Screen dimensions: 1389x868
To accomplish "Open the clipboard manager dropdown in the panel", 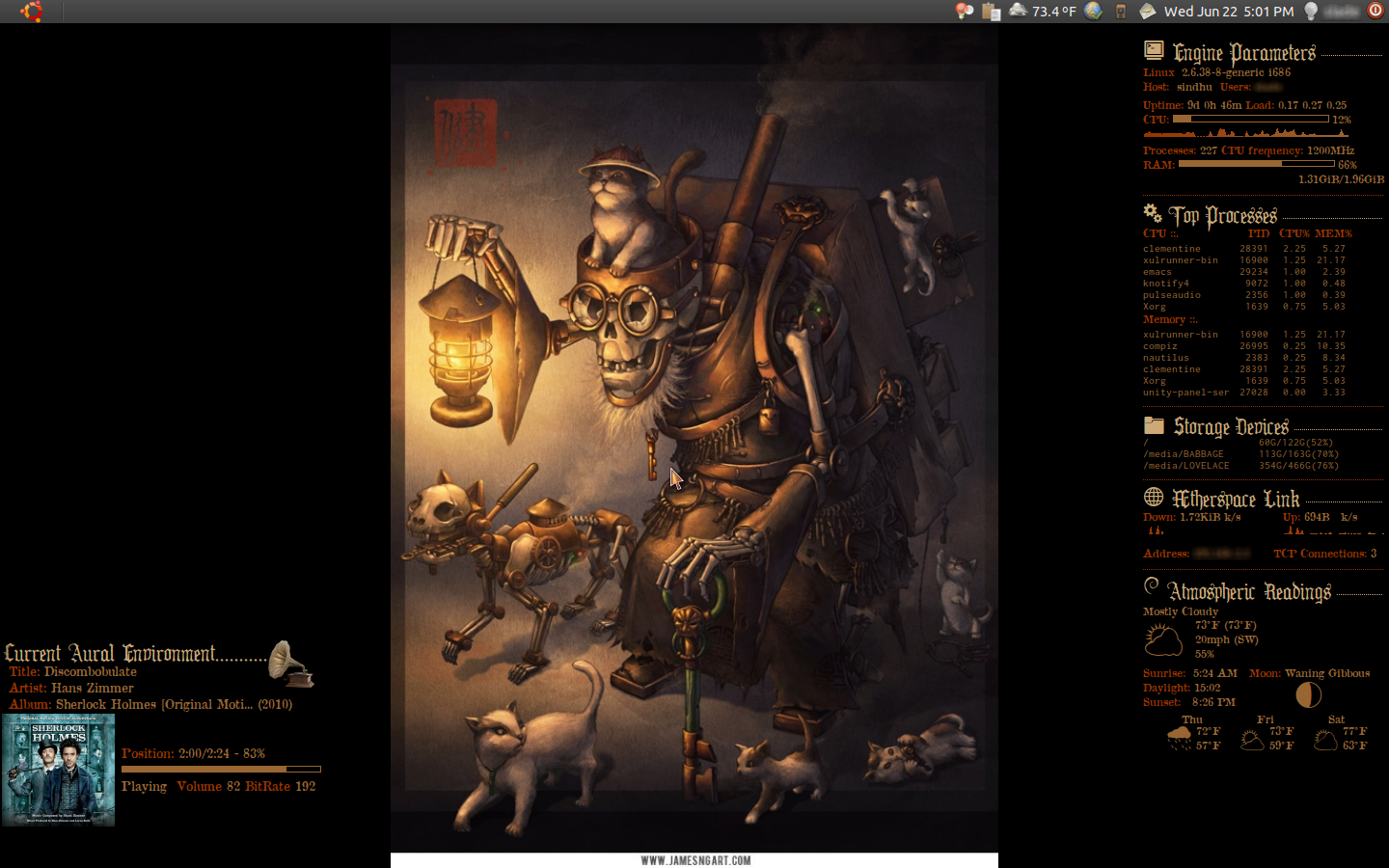I will (990, 11).
